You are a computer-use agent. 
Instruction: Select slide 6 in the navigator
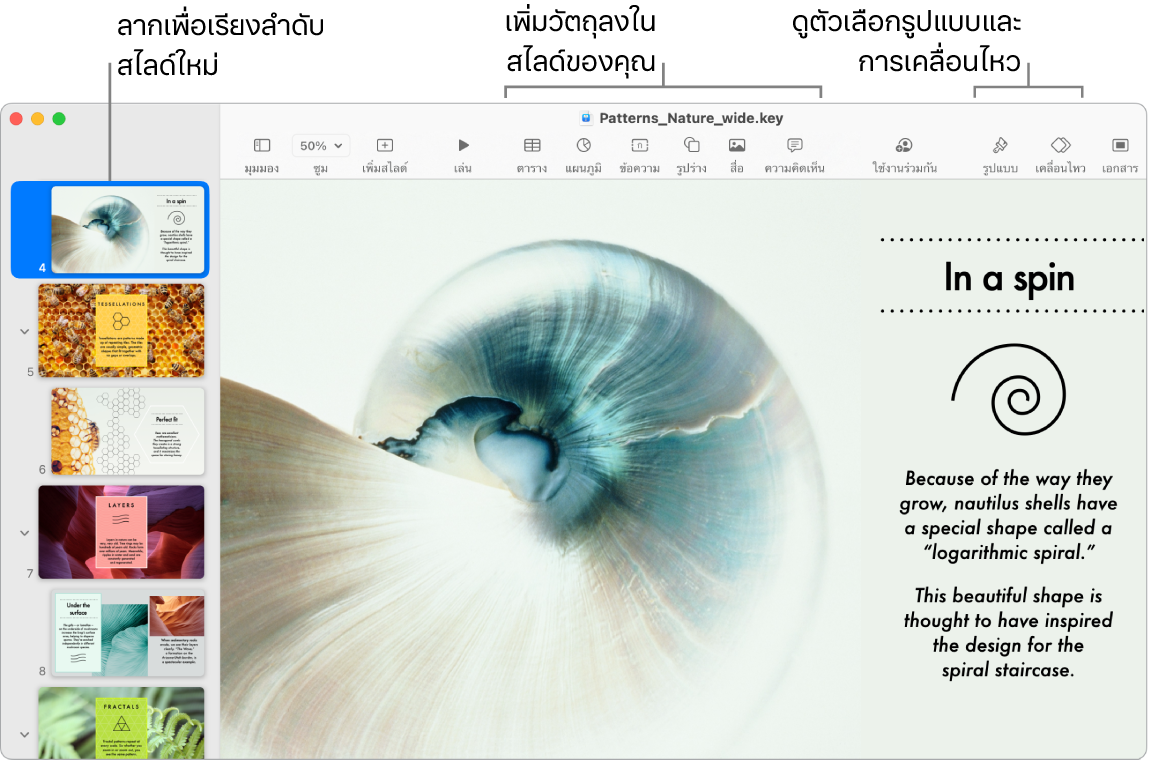126,431
